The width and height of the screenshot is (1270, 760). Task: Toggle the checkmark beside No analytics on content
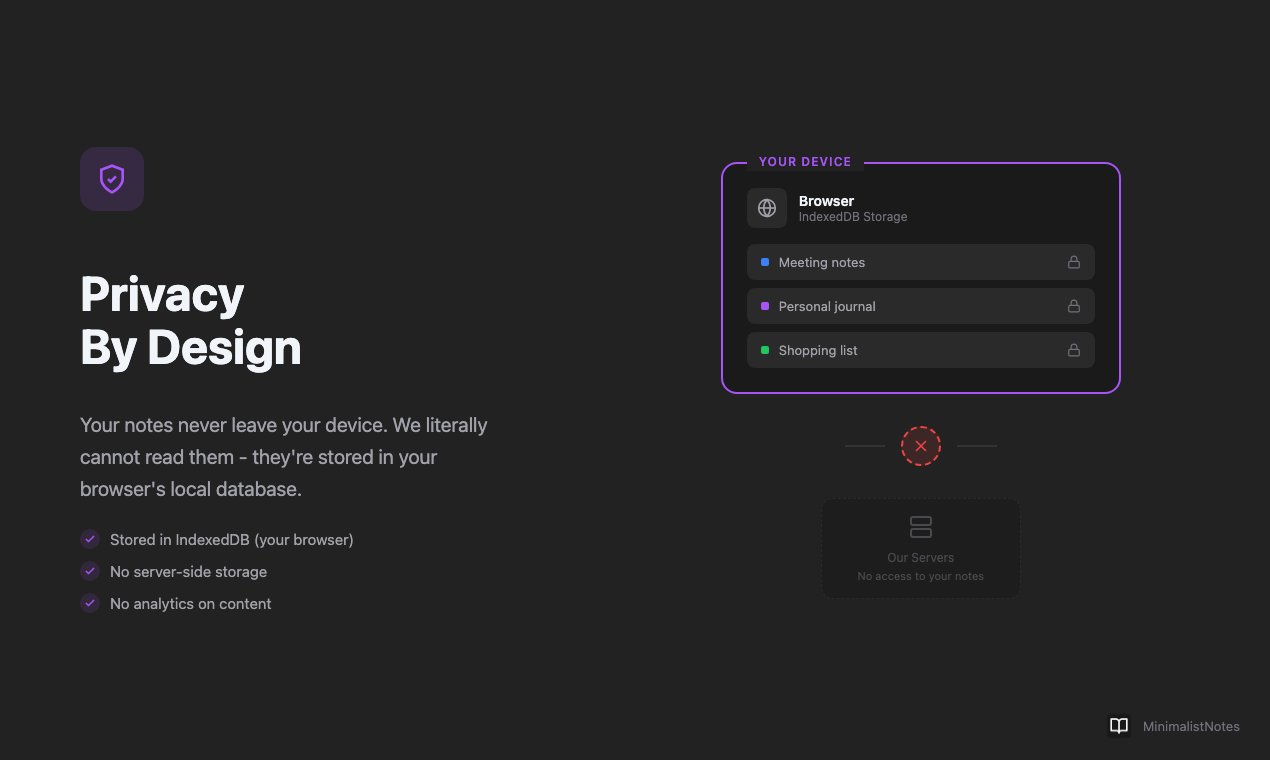[89, 603]
